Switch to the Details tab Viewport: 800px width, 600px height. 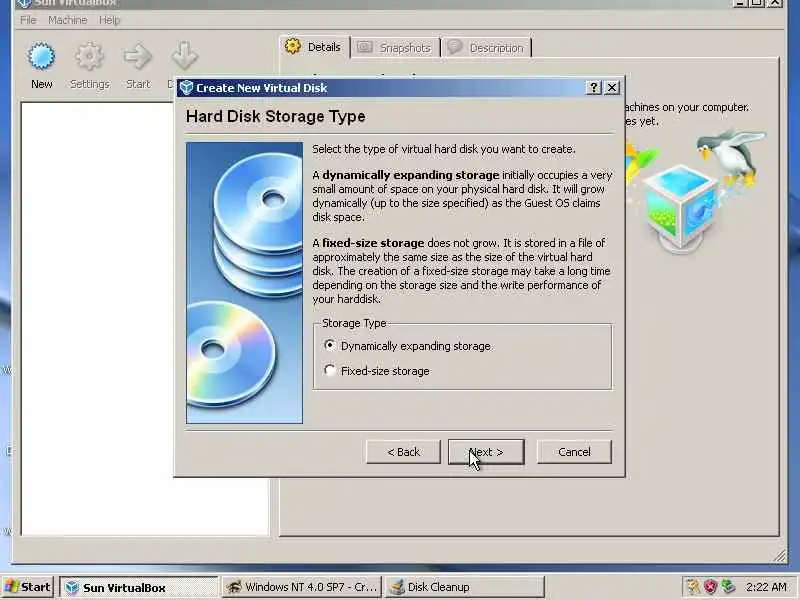pos(315,47)
